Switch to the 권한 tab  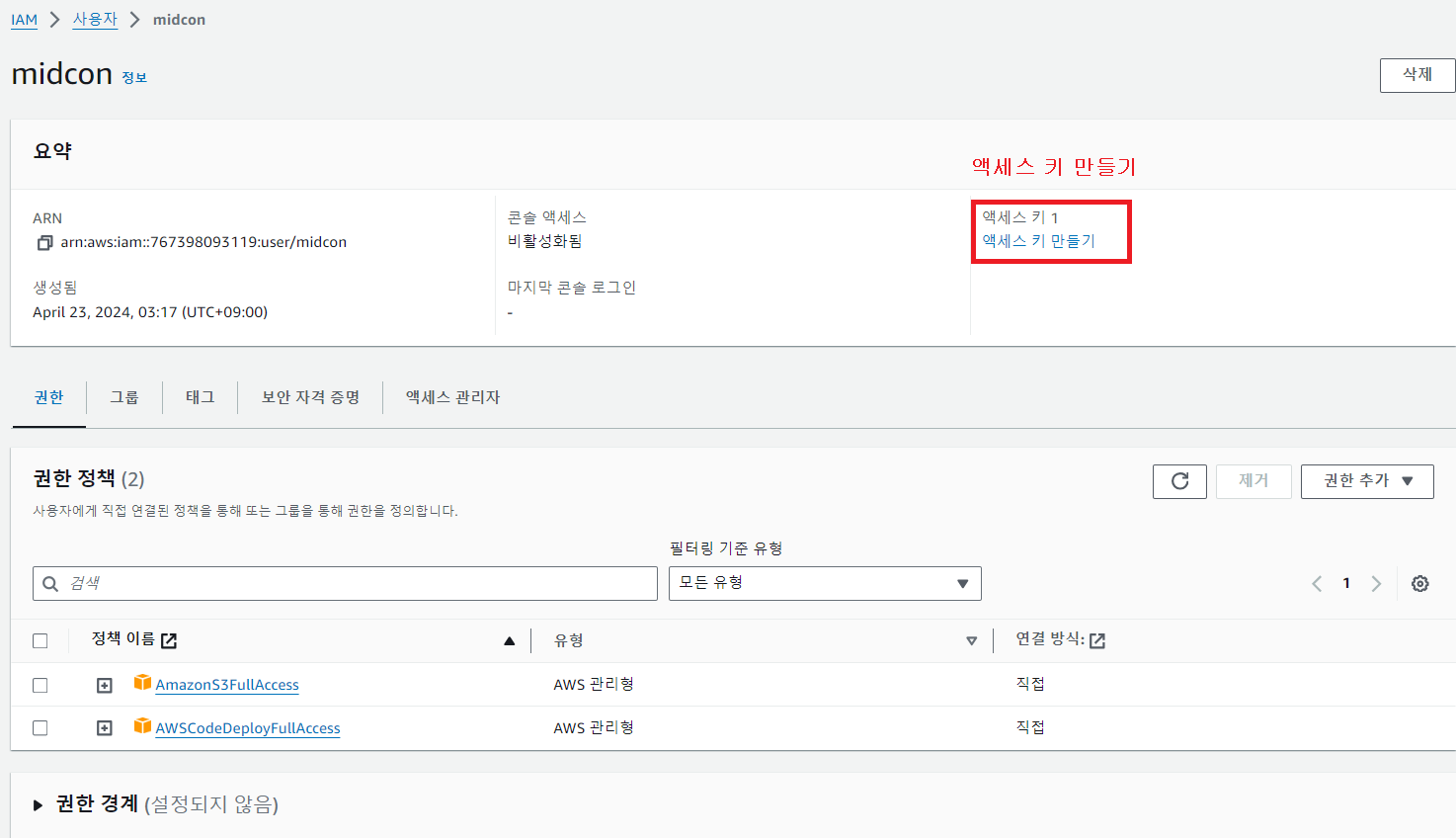48,397
